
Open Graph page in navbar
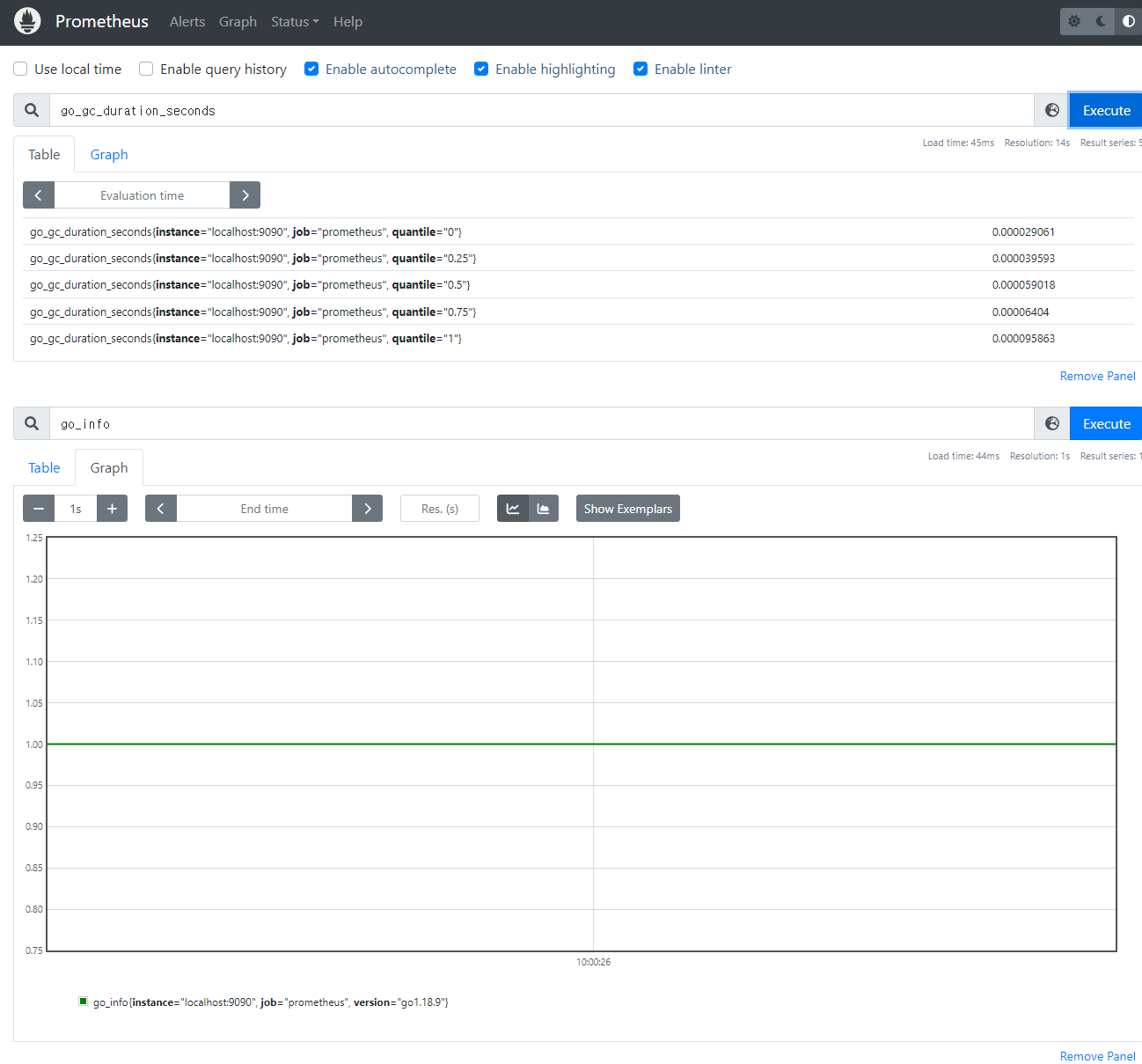[238, 21]
